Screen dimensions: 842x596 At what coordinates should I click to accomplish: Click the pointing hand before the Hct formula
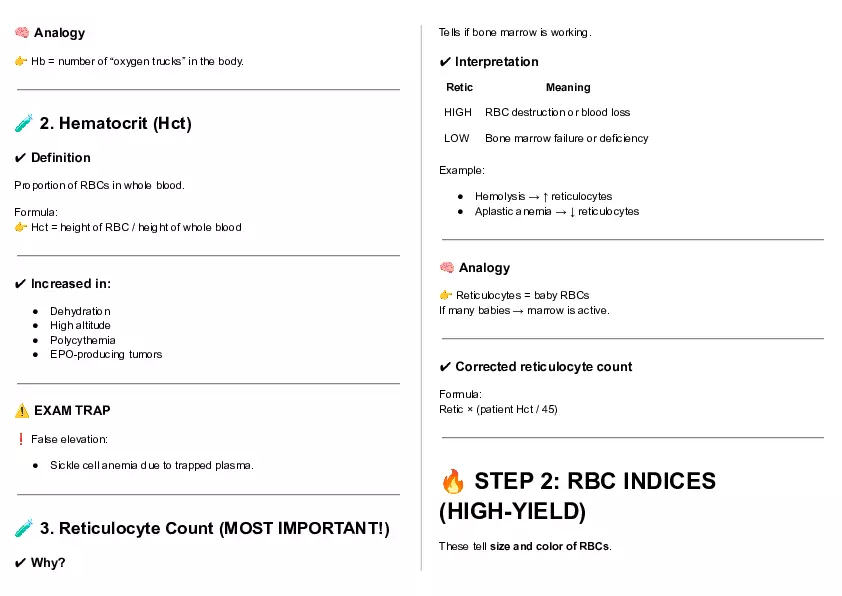21,227
